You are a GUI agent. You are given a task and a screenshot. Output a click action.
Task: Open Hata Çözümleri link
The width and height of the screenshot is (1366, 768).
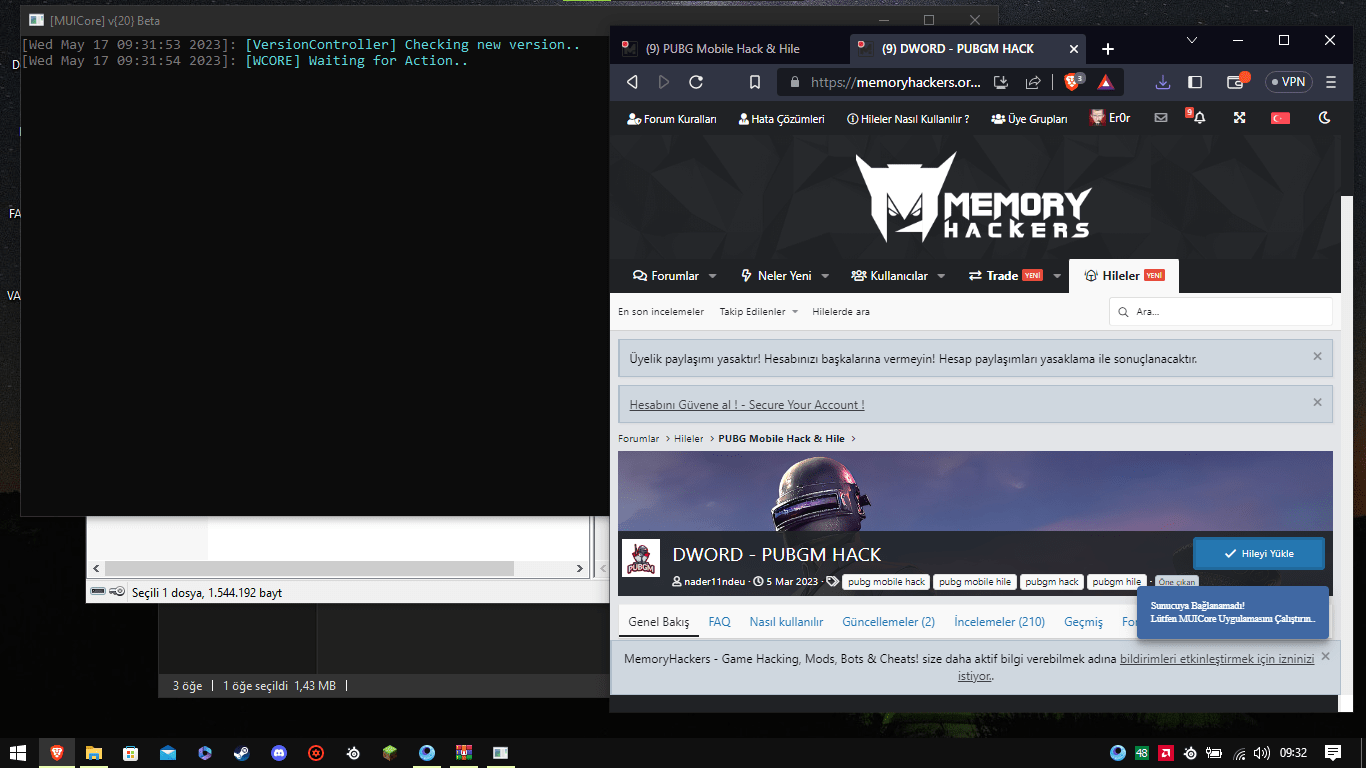pyautogui.click(x=781, y=118)
